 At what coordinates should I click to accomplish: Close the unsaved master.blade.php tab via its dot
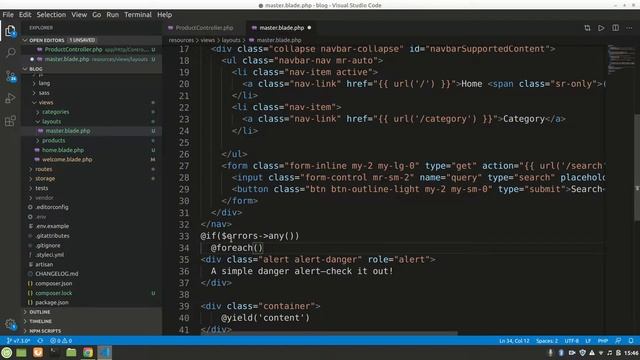pyautogui.click(x=309, y=28)
